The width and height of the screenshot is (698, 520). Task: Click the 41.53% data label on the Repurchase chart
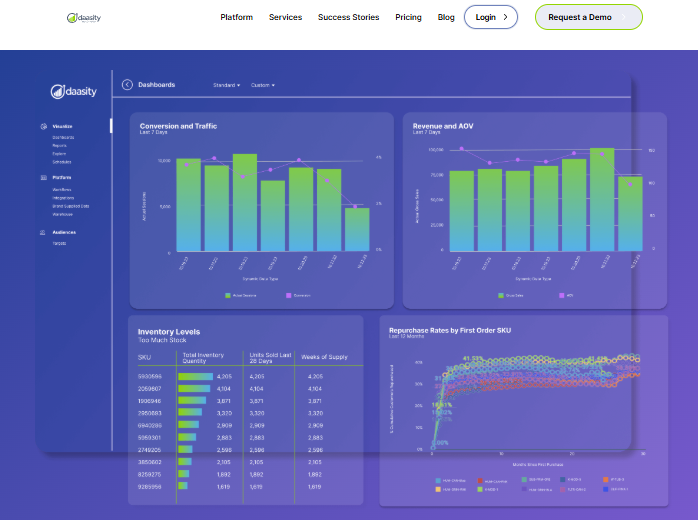coord(473,358)
